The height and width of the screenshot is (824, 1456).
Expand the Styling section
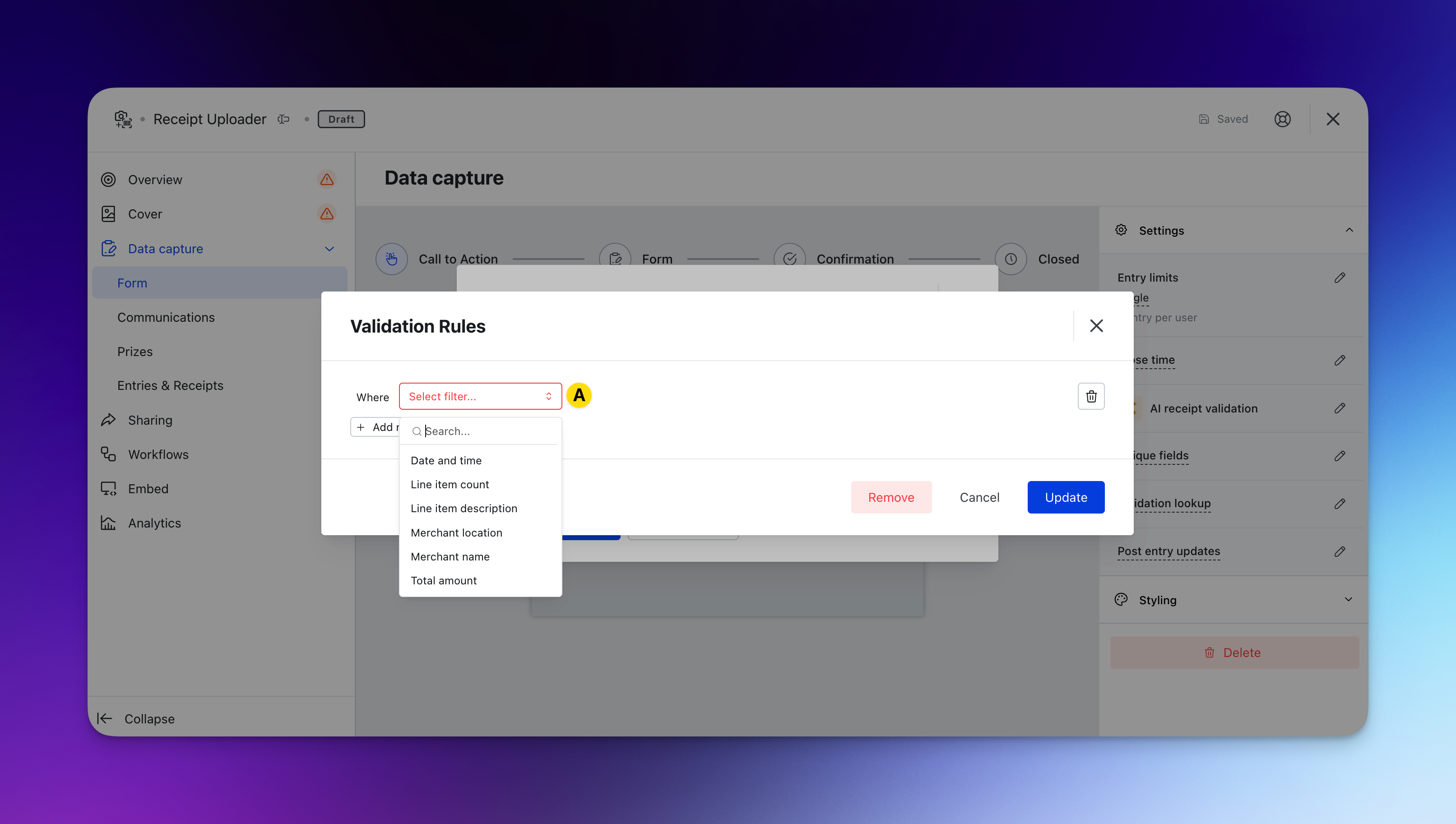[1348, 599]
